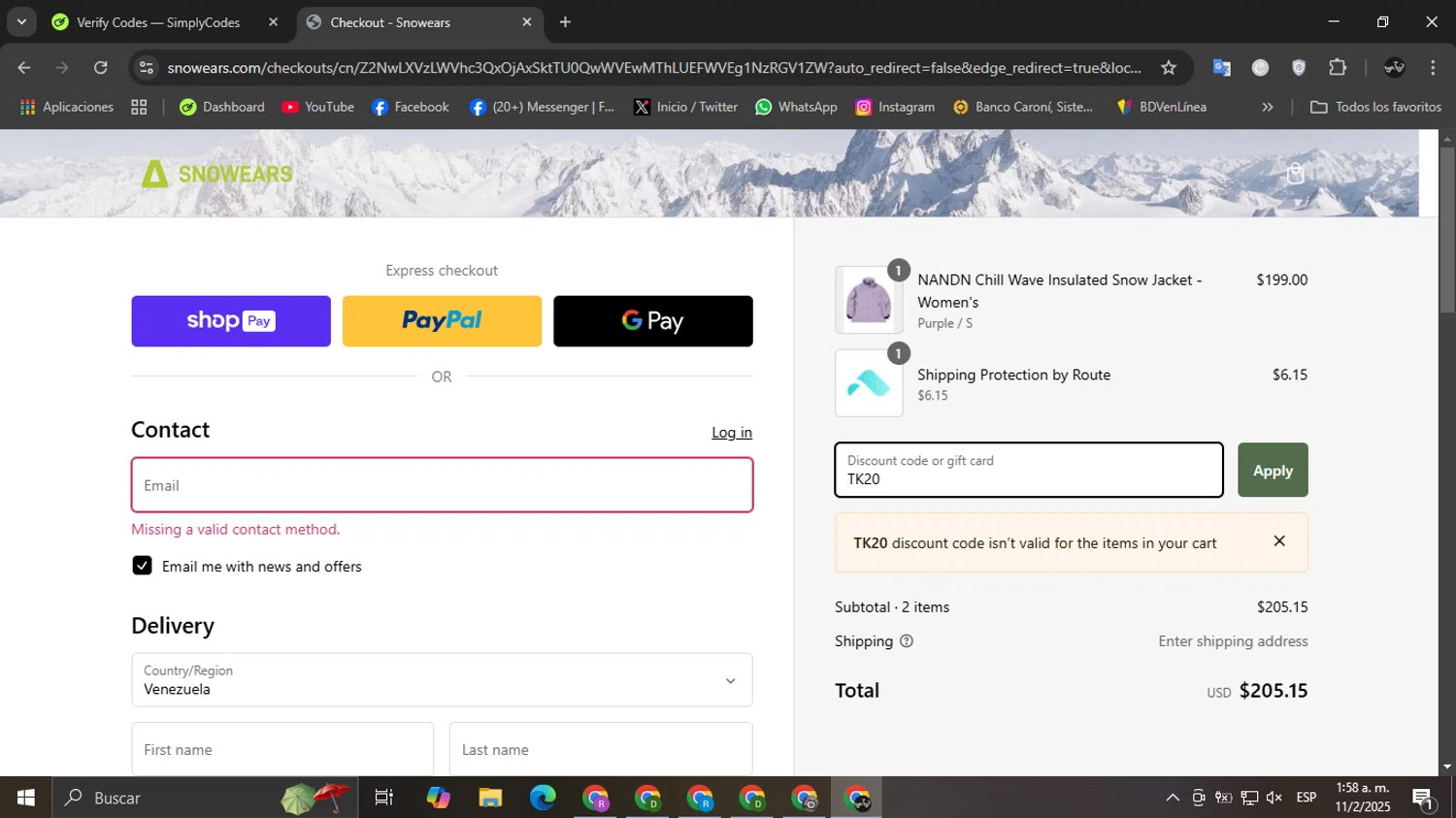This screenshot has width=1456, height=818.
Task: Focus the Email input field
Action: [442, 485]
